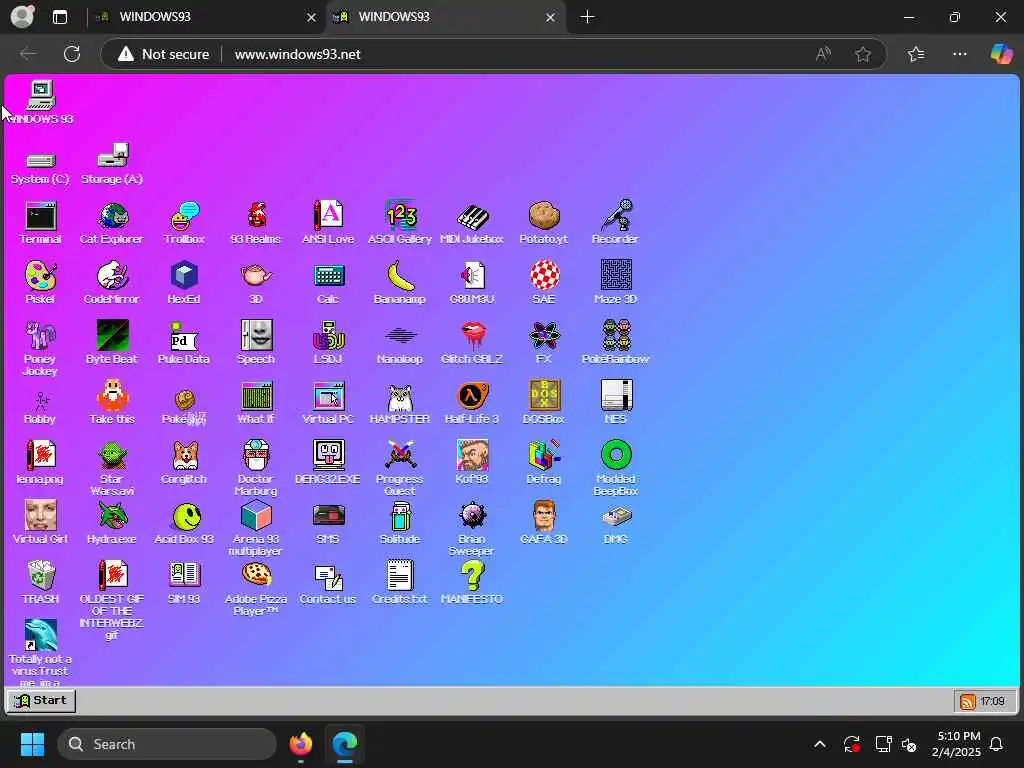Open ANSI Love icon
This screenshot has width=1024, height=768.
[328, 223]
